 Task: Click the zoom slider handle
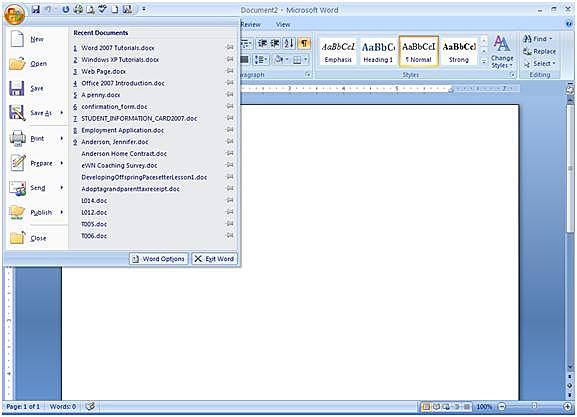pyautogui.click(x=534, y=406)
